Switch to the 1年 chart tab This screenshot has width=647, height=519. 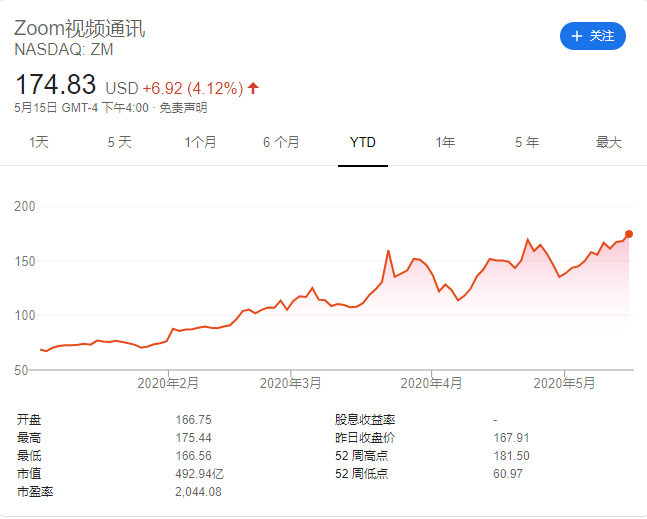[445, 142]
